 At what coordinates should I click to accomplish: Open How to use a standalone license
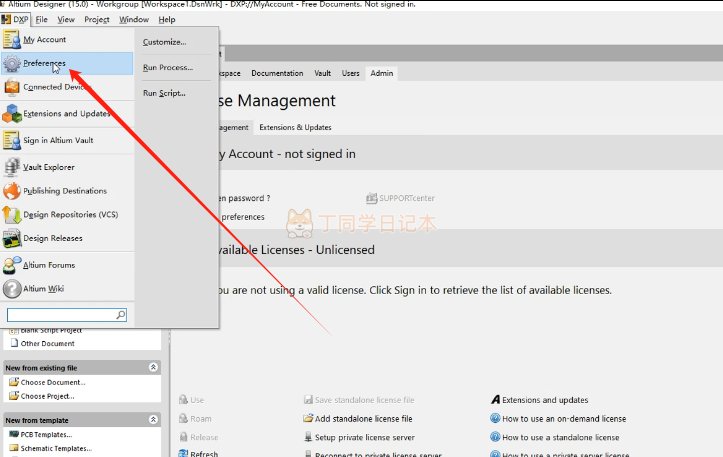click(561, 437)
